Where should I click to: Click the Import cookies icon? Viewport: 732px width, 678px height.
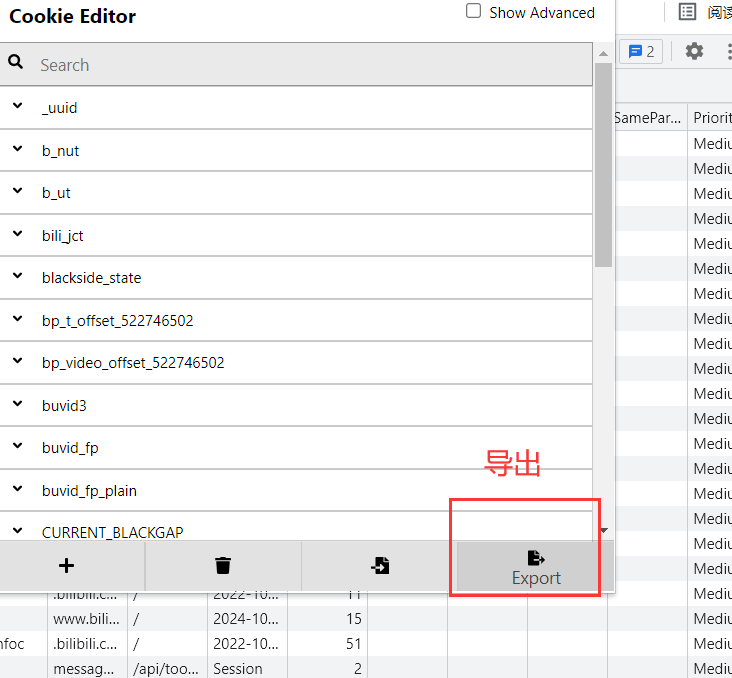[x=380, y=565]
